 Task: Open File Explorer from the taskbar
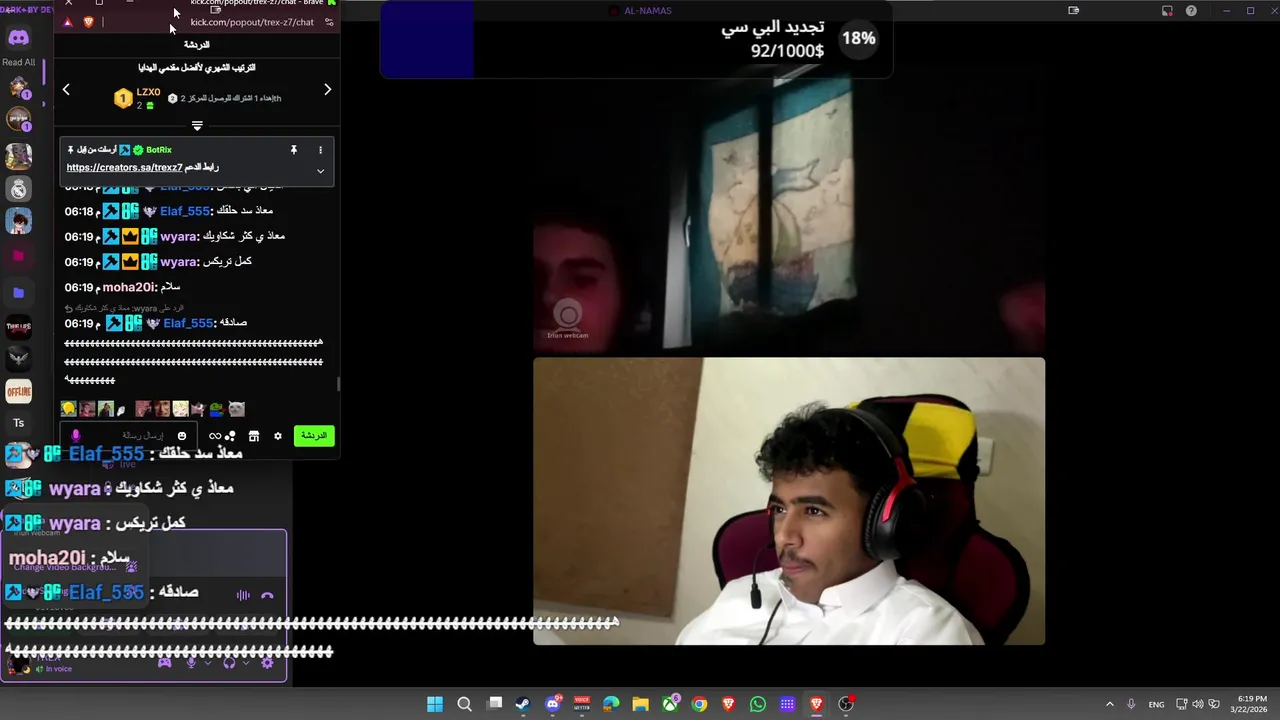coord(641,704)
